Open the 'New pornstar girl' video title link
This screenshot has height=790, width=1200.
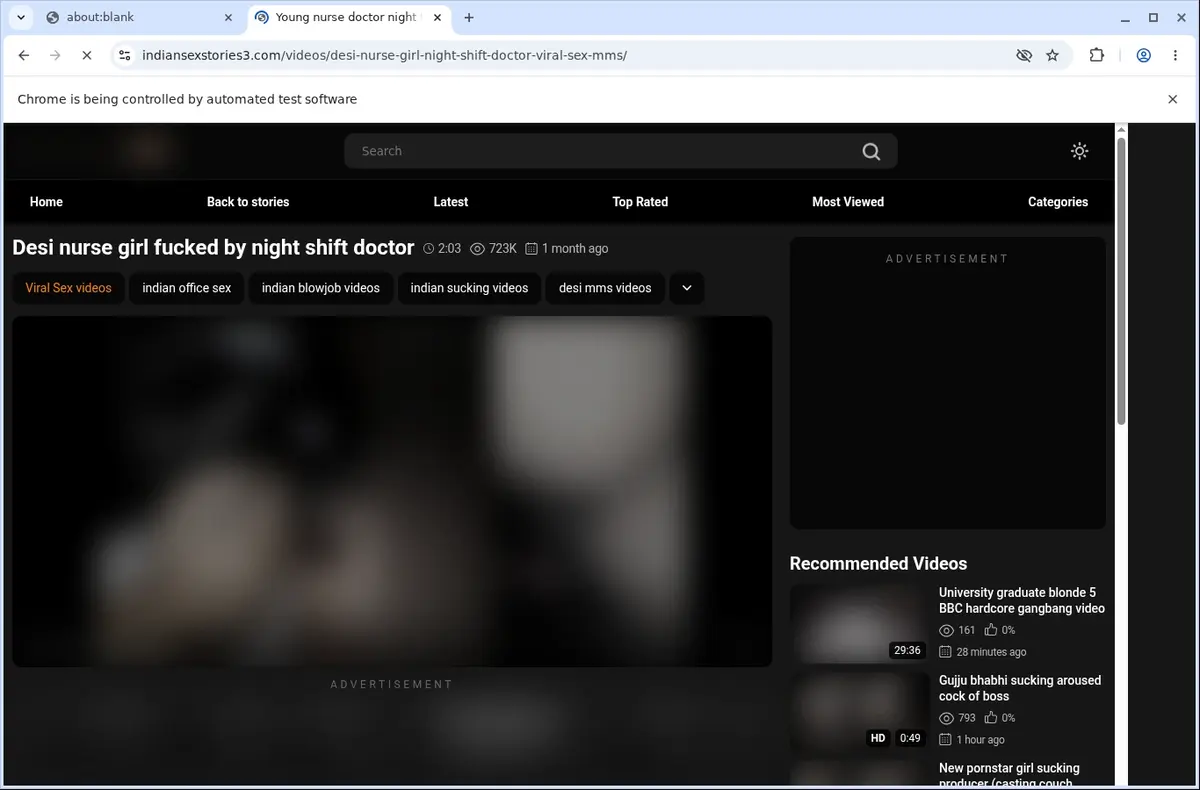pyautogui.click(x=1009, y=775)
